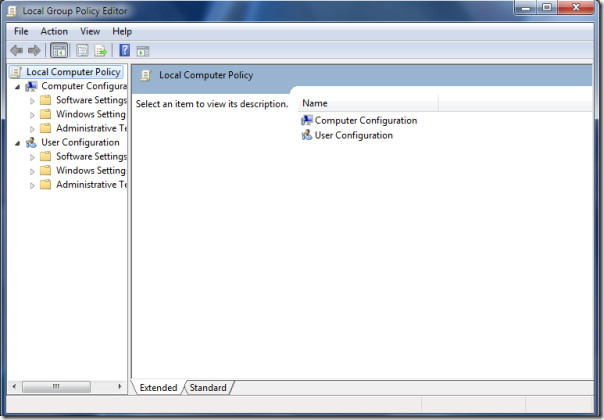Screen dimensions: 604x420
Task: Click the Export List toolbar icon
Action: pyautogui.click(x=101, y=50)
